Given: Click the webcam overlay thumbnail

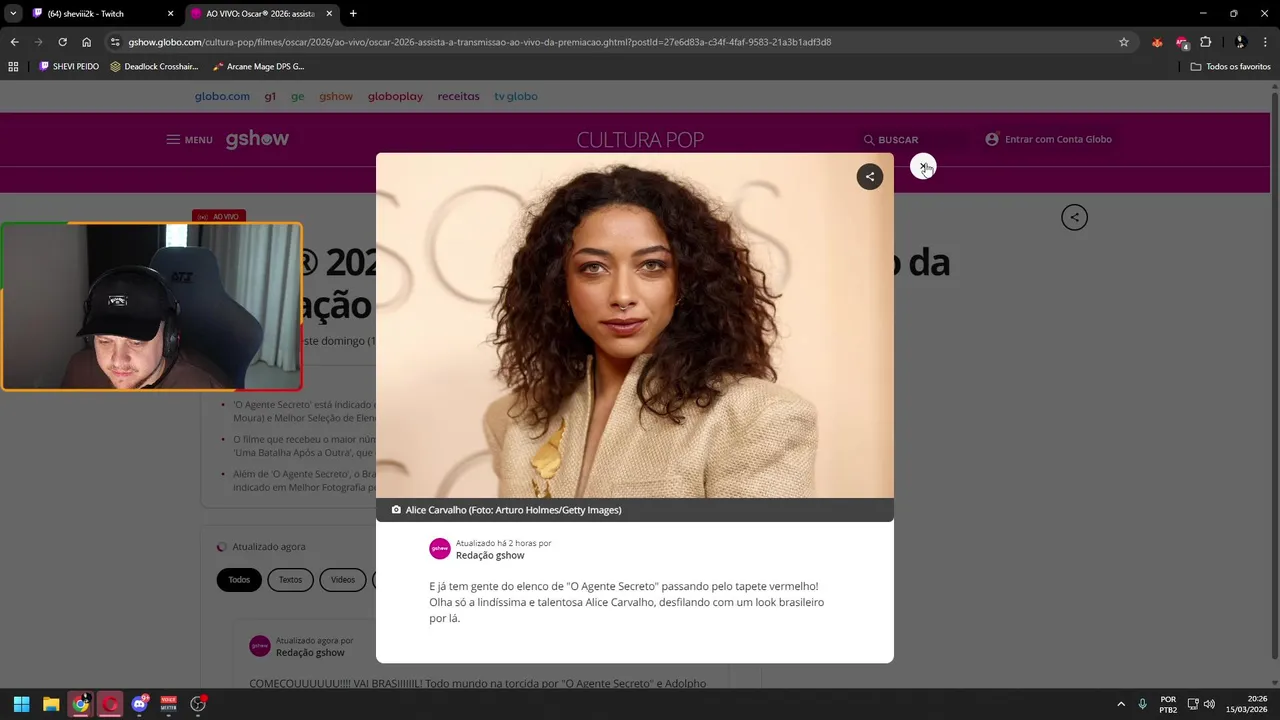Looking at the screenshot, I should click(151, 306).
